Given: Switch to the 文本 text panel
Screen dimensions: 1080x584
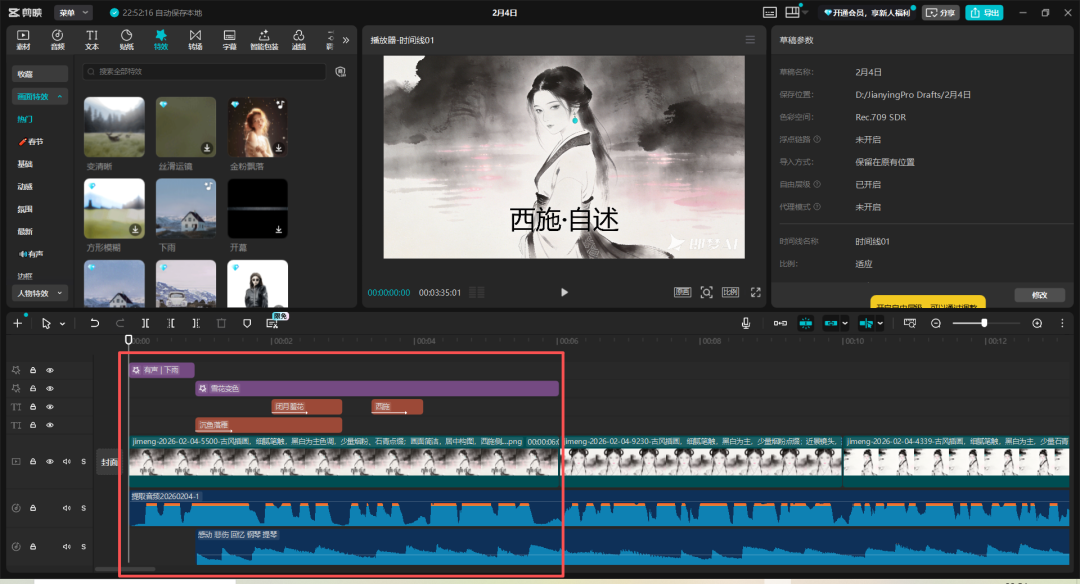Looking at the screenshot, I should 92,40.
